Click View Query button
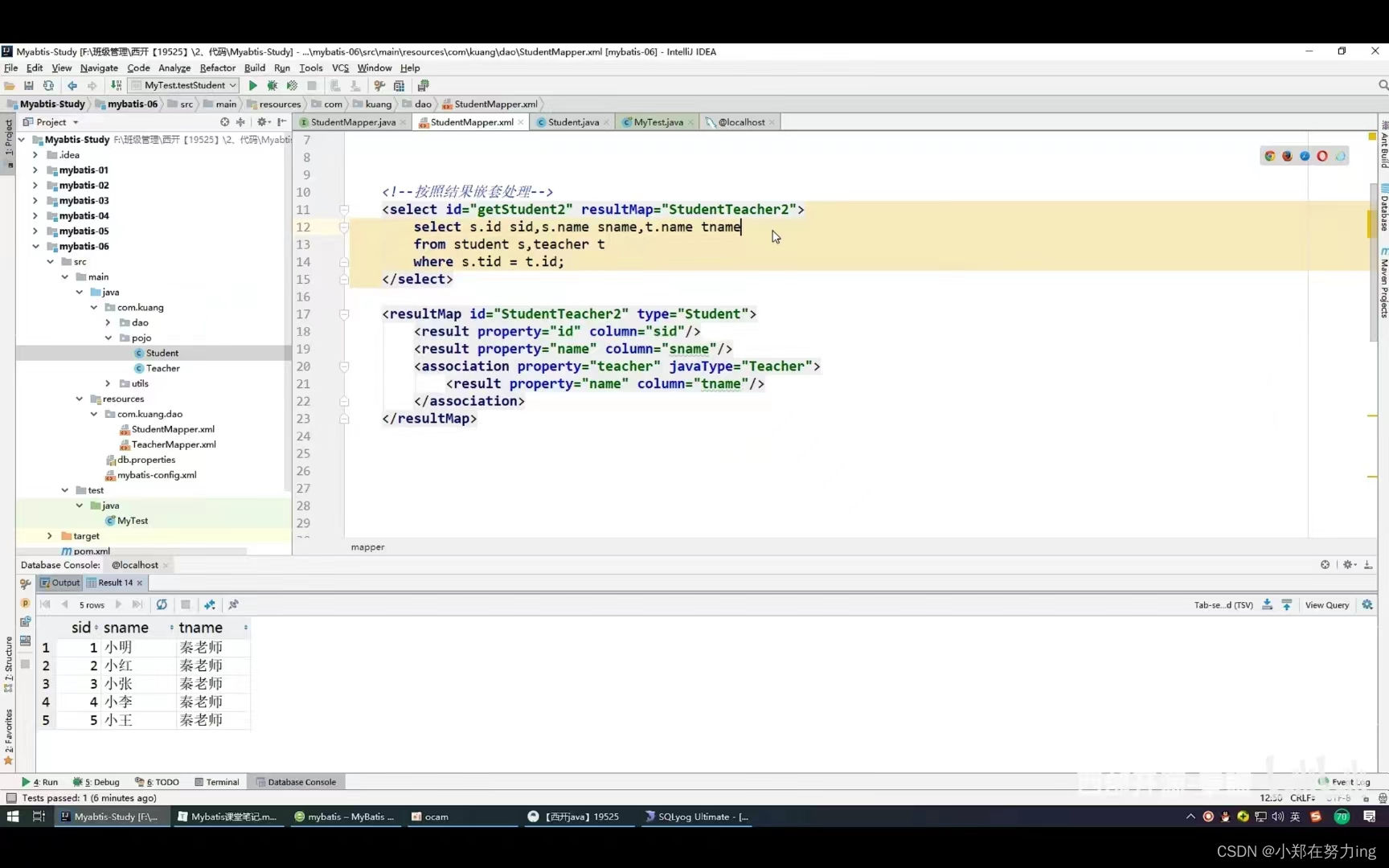 [x=1327, y=605]
